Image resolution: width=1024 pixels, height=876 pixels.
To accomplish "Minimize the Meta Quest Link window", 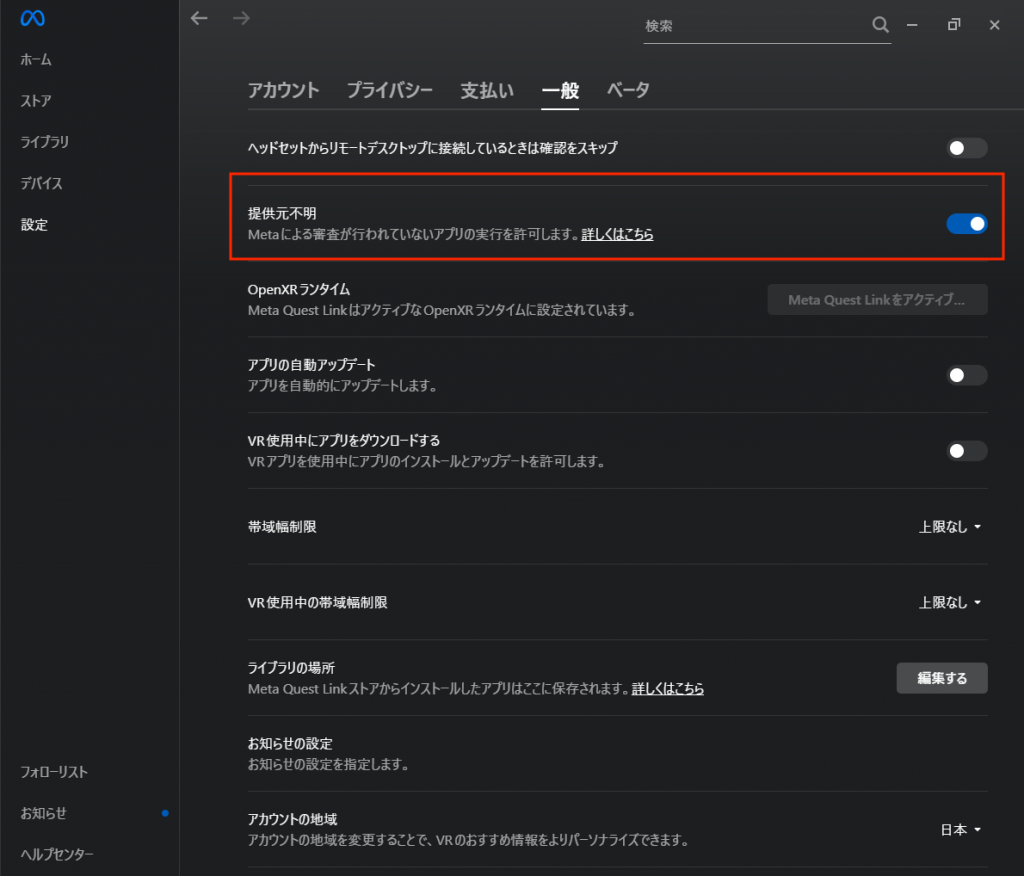I will click(x=912, y=25).
